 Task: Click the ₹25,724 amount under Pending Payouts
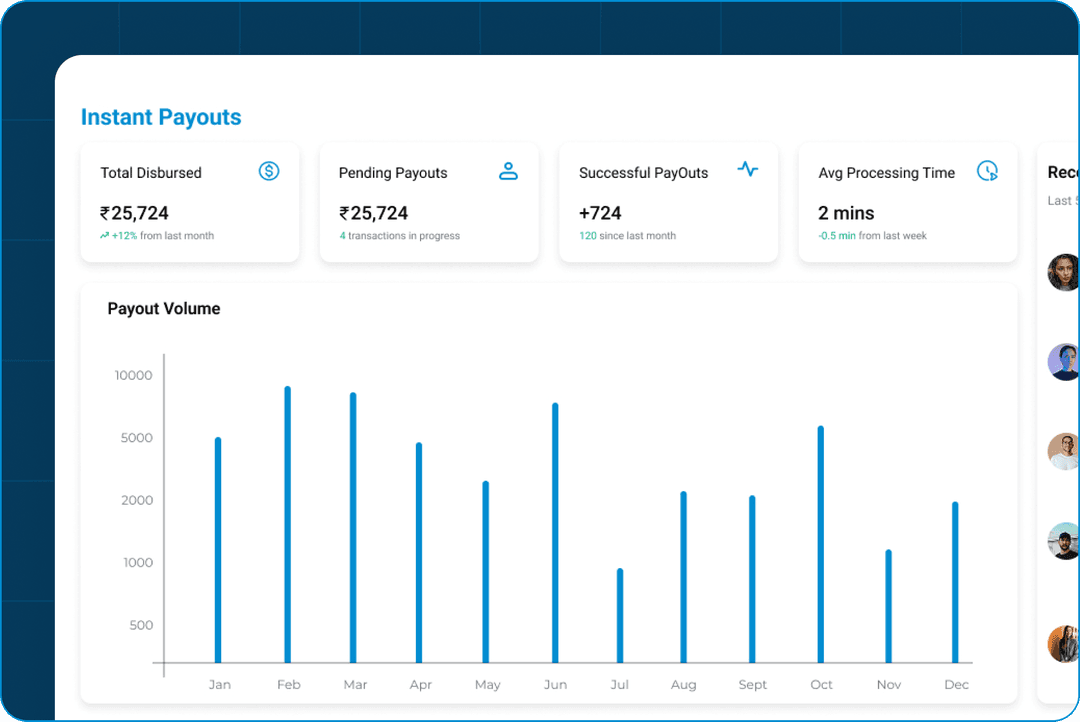pyautogui.click(x=373, y=213)
